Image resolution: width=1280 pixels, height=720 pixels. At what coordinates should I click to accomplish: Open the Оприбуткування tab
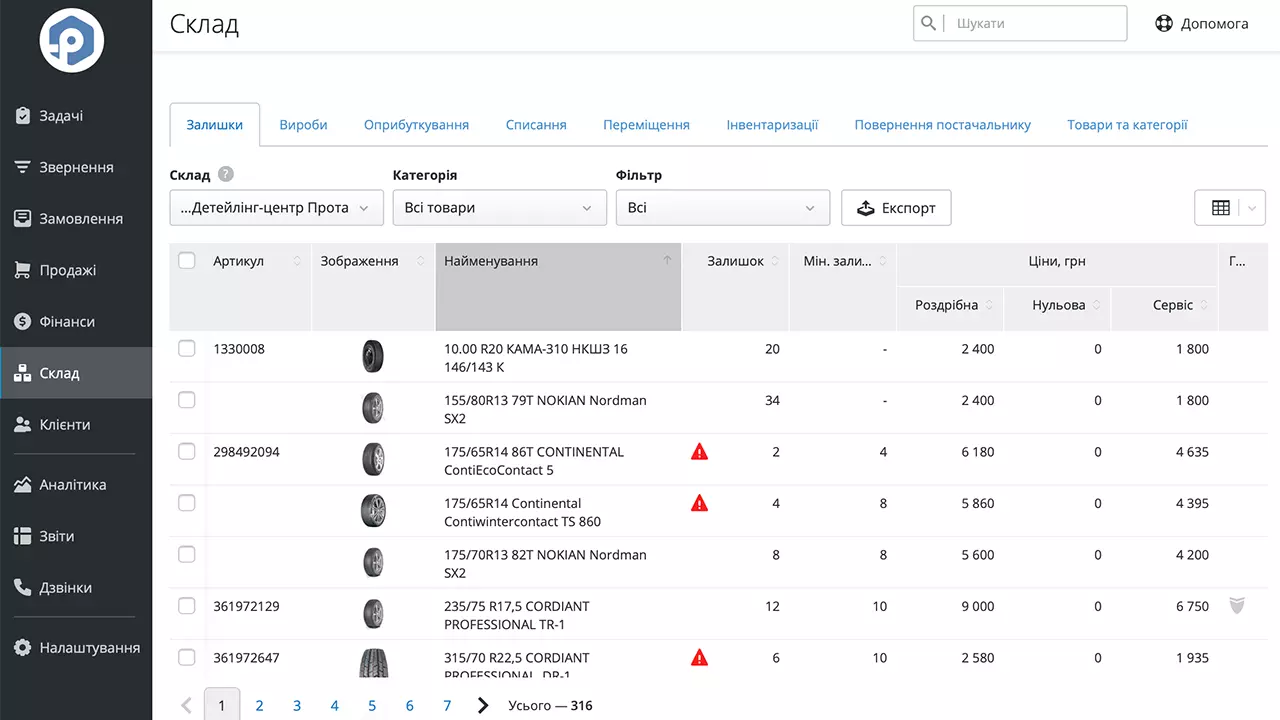(416, 125)
